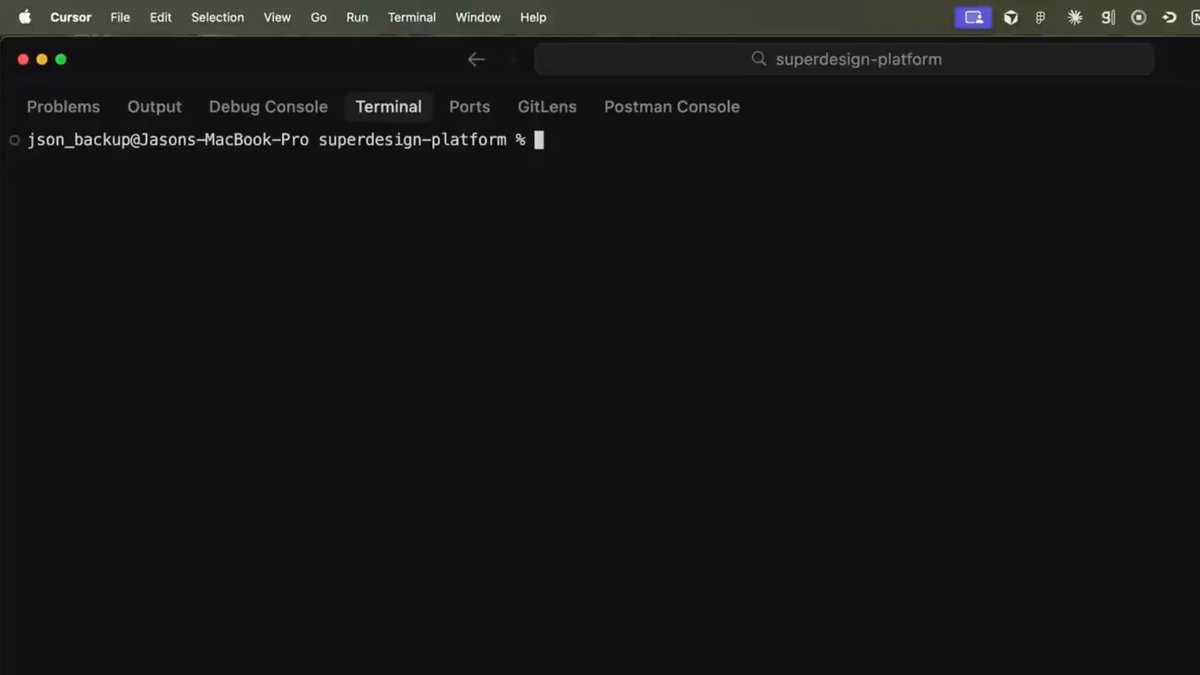
Task: Open the Run menu
Action: click(357, 17)
